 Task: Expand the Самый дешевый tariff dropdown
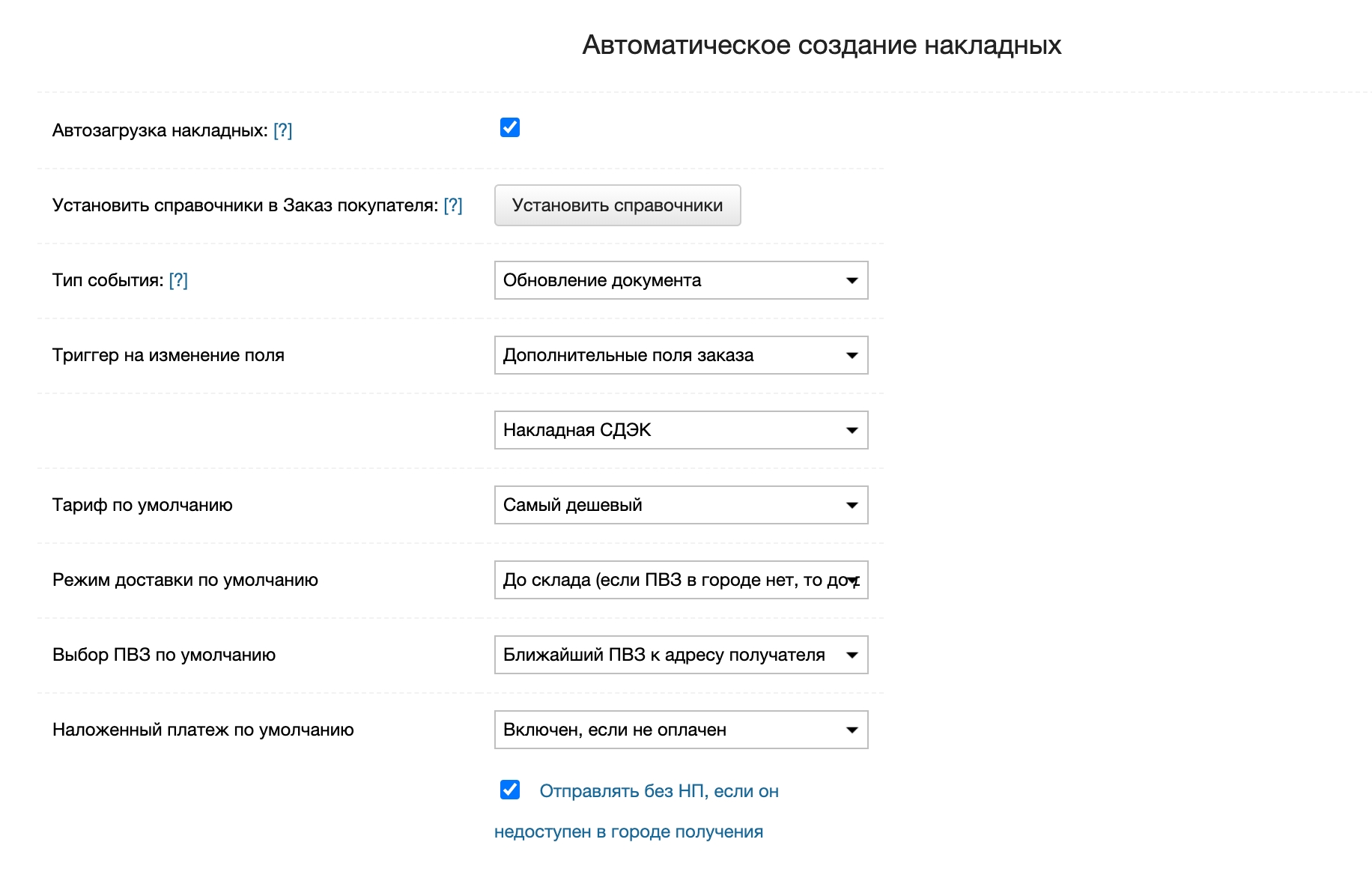coord(681,505)
